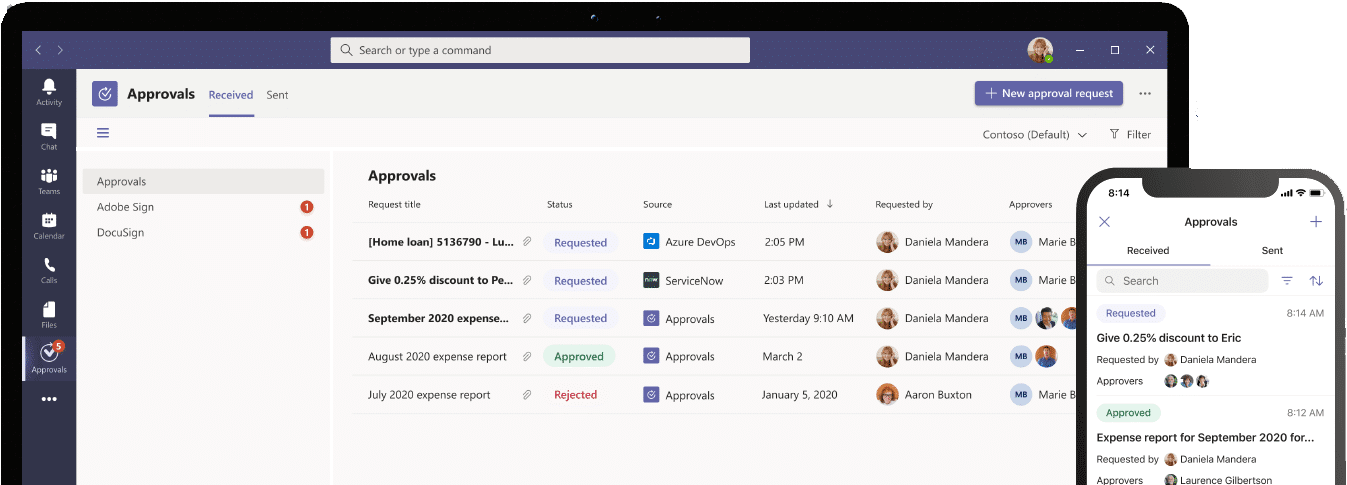Select the Received tab
This screenshot has width=1347, height=485.
(231, 95)
